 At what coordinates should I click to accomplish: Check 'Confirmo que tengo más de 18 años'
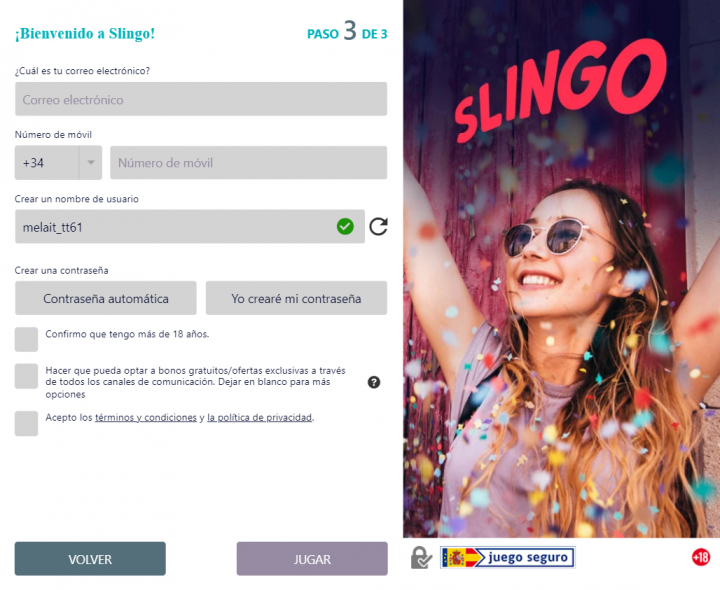tap(26, 339)
